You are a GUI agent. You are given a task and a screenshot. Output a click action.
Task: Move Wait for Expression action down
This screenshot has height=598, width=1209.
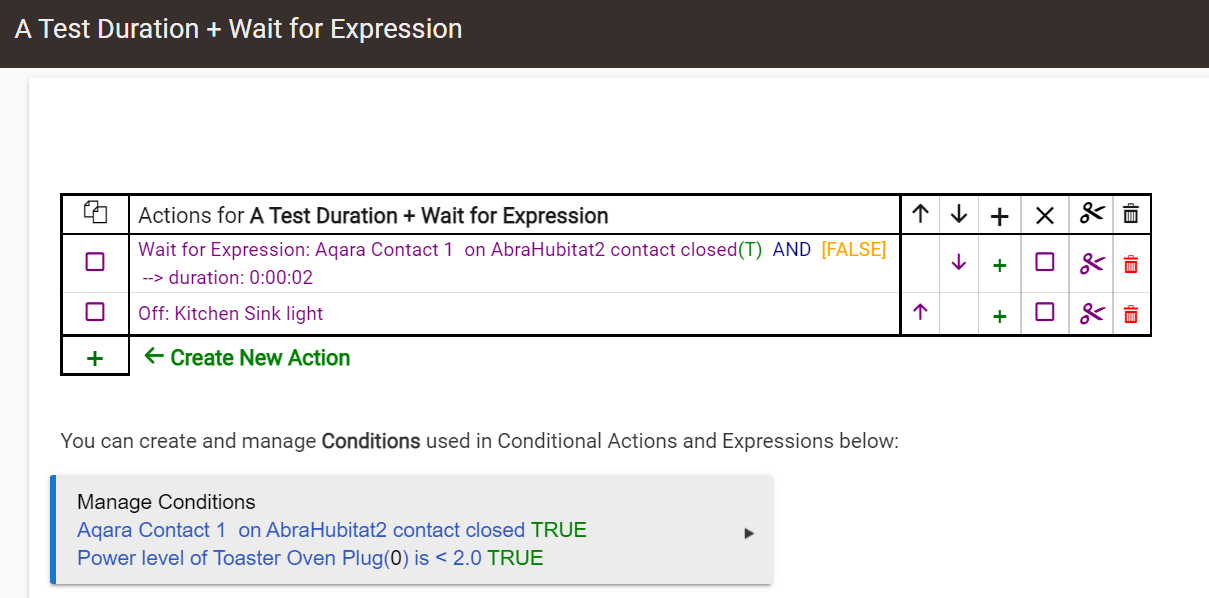click(959, 263)
